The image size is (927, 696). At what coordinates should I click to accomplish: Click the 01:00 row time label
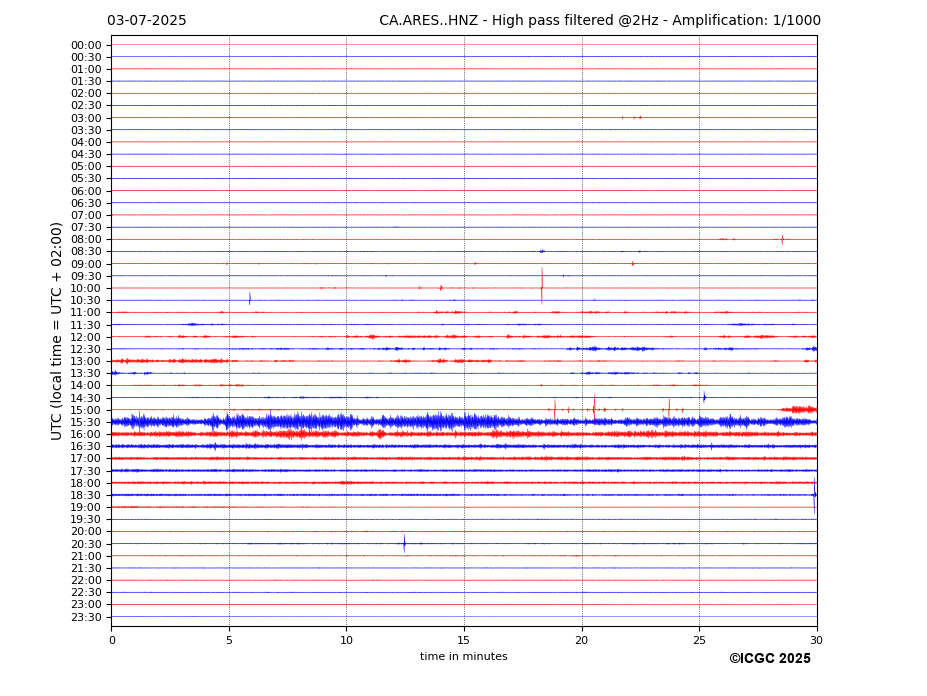coord(86,70)
